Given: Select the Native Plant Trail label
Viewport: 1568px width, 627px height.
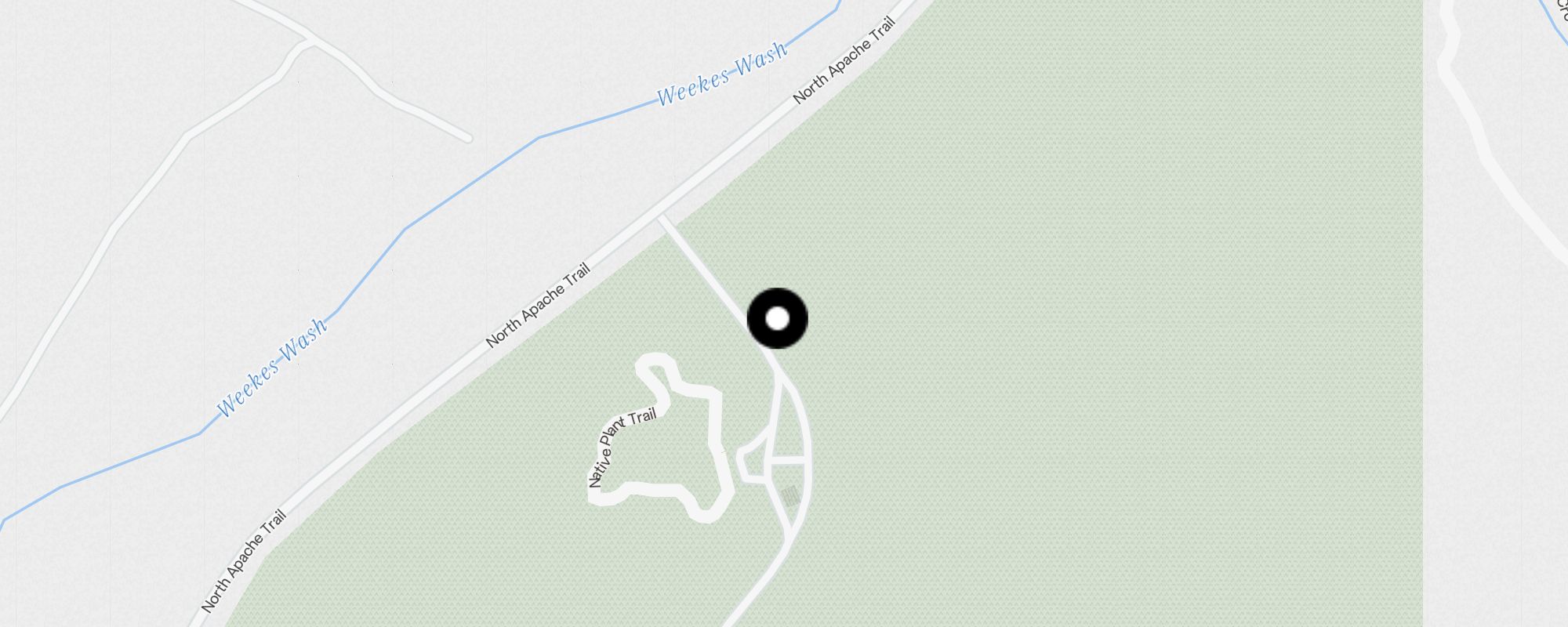Looking at the screenshot, I should click(x=622, y=448).
